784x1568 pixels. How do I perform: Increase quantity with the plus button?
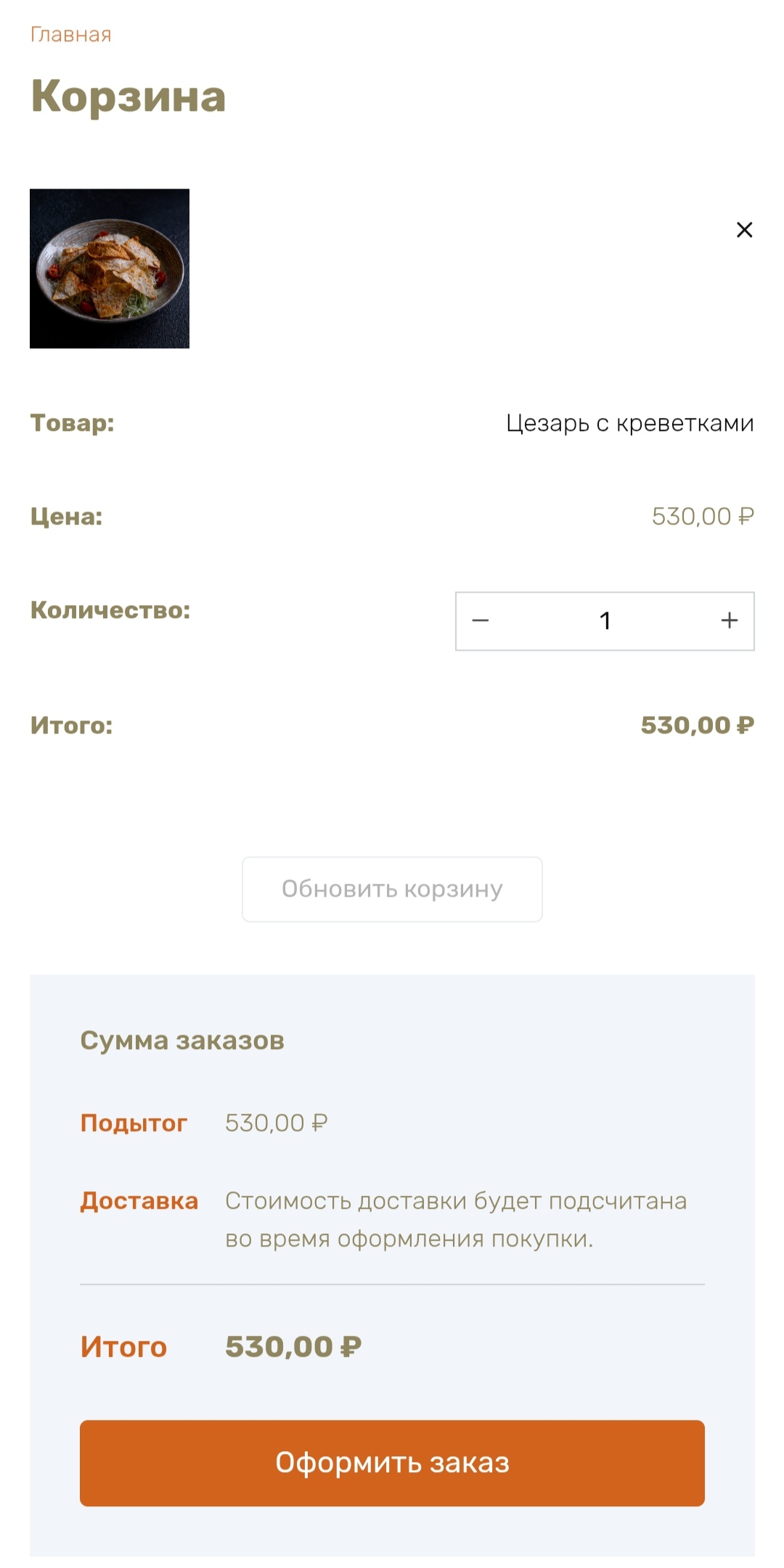(729, 621)
